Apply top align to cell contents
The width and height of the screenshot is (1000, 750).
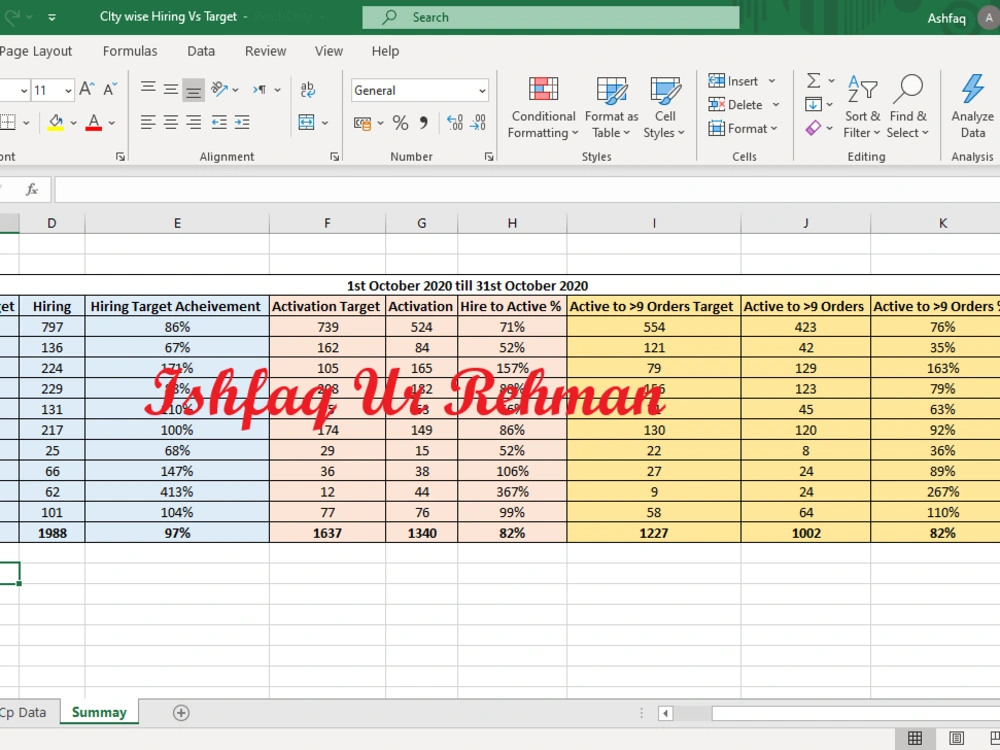[148, 90]
